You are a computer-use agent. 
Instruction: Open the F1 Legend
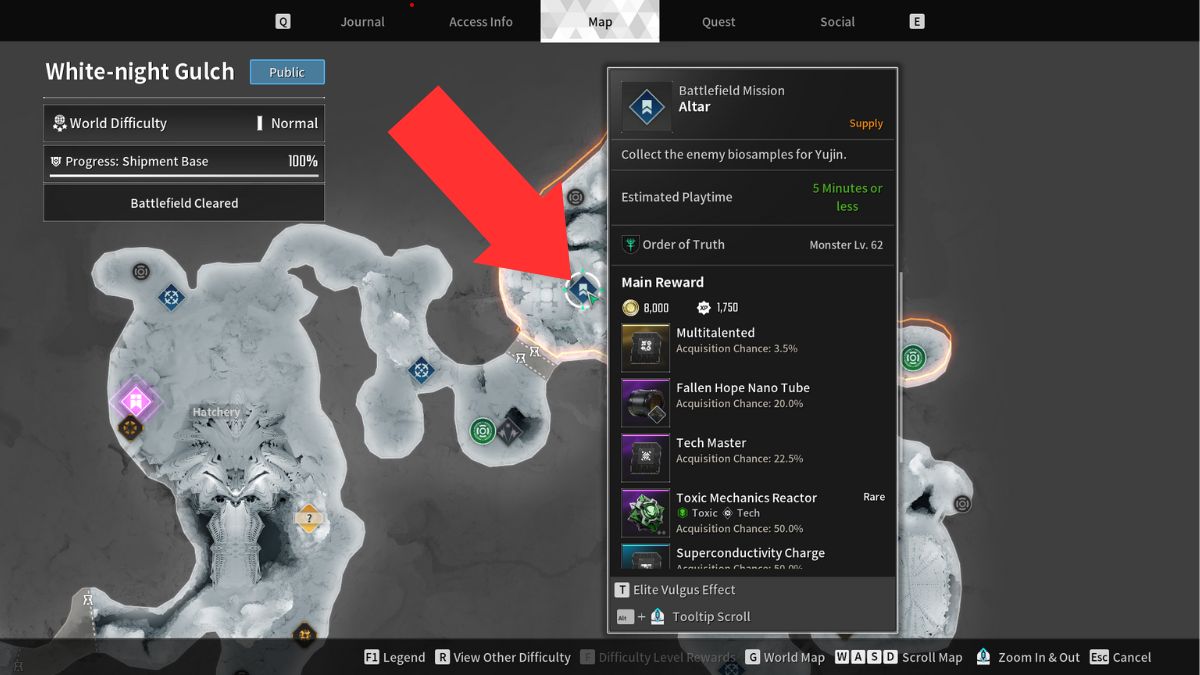[x=395, y=657]
